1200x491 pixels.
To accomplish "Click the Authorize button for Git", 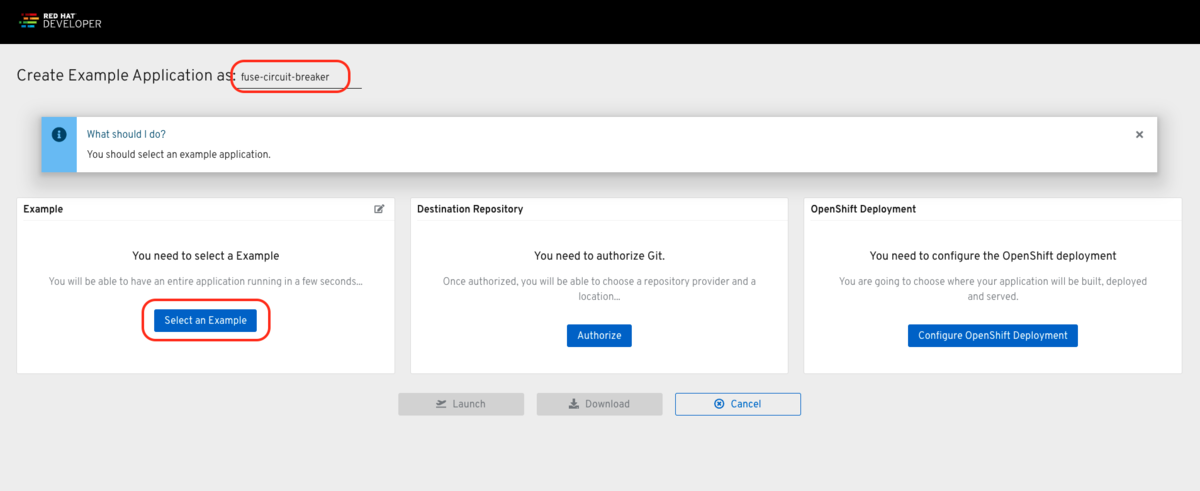I will point(599,335).
